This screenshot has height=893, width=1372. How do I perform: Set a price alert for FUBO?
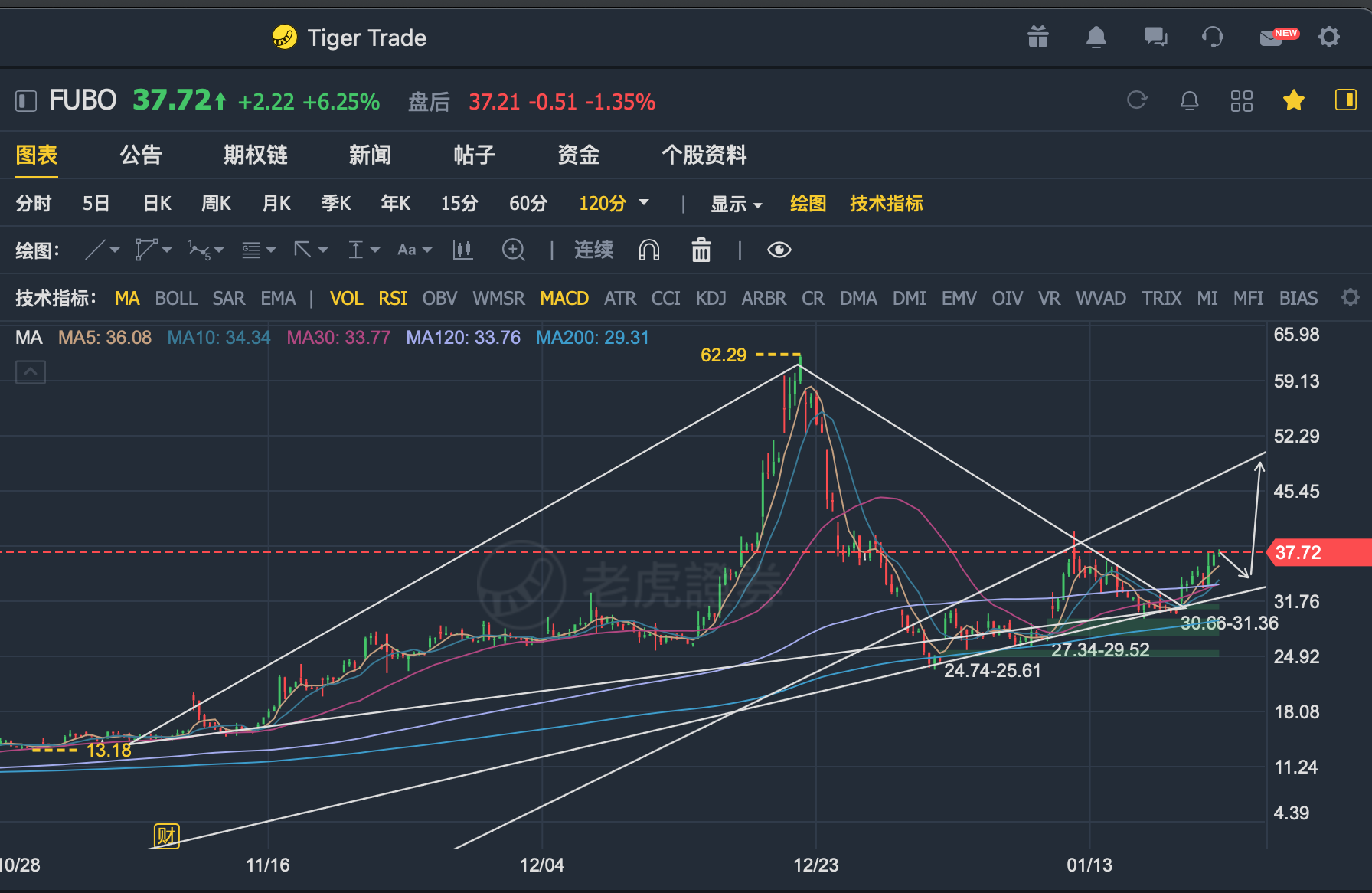[x=1190, y=100]
